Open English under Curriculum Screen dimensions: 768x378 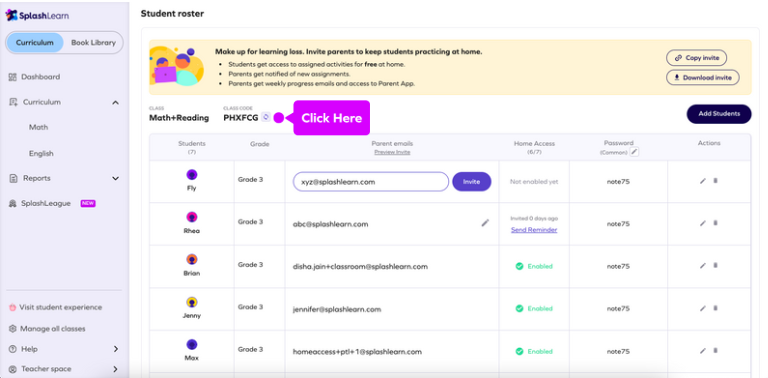[41, 154]
